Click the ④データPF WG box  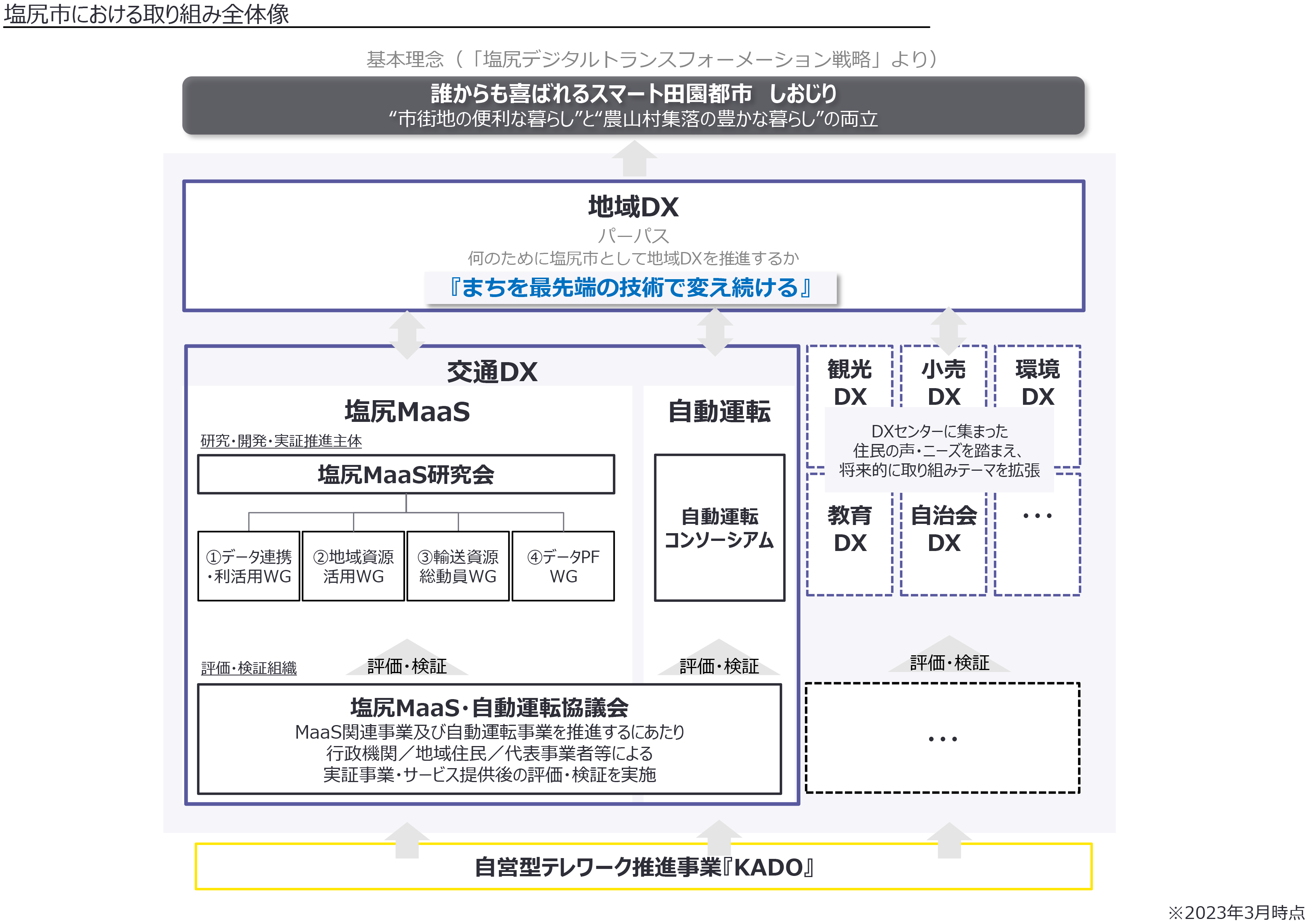pos(563,566)
